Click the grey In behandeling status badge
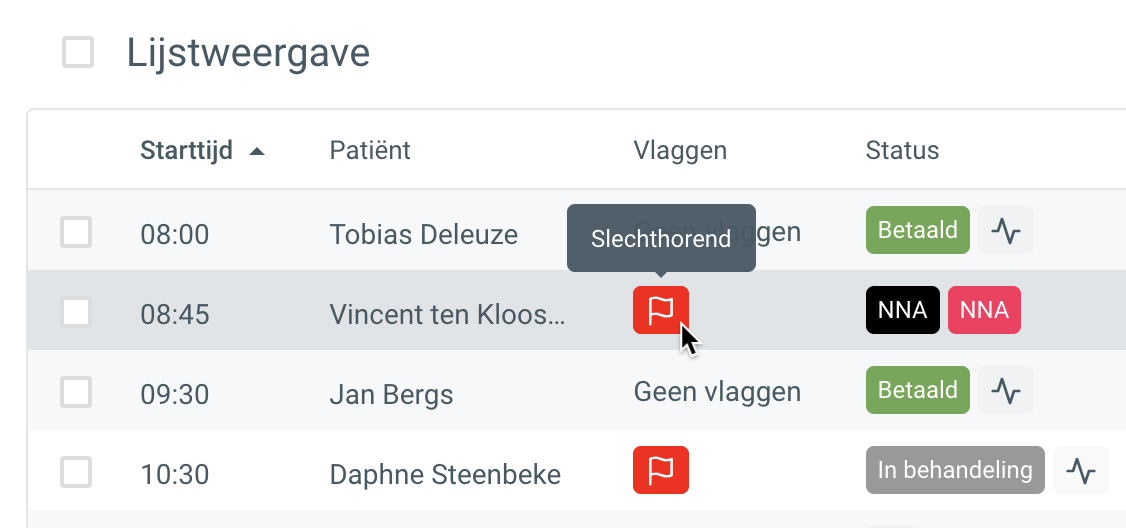This screenshot has width=1126, height=528. (955, 470)
